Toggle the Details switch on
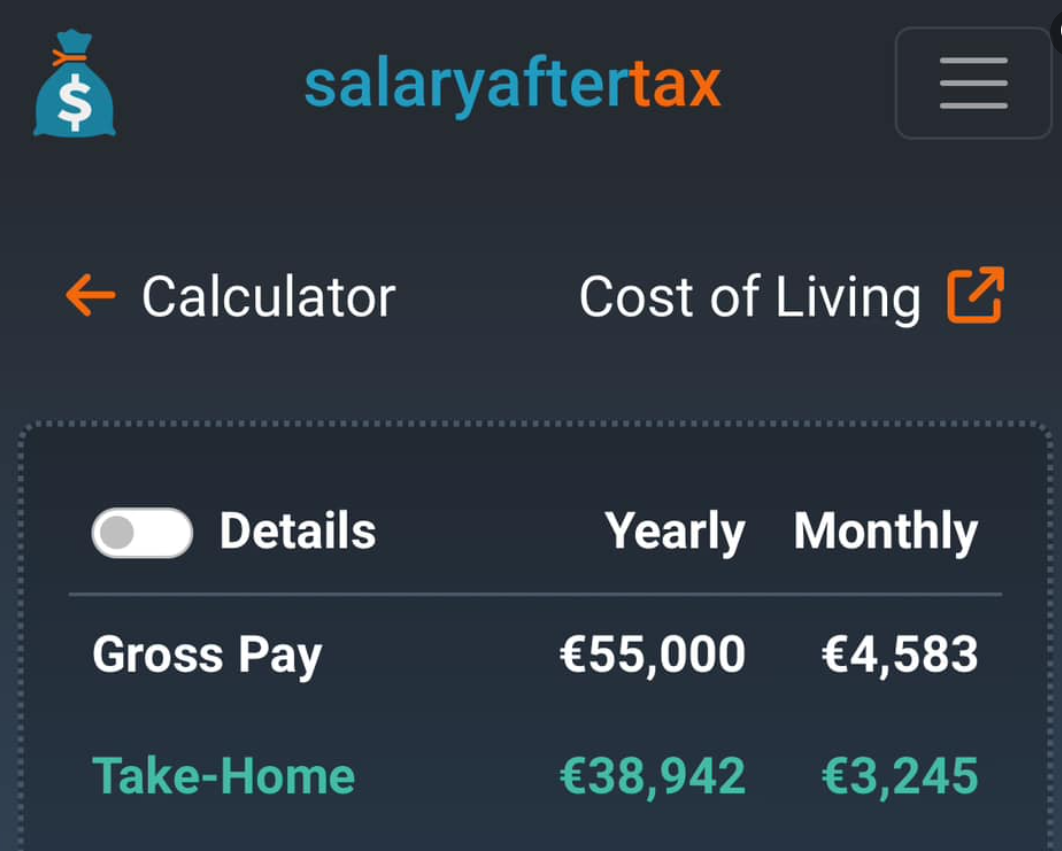The image size is (1062, 851). click(142, 532)
